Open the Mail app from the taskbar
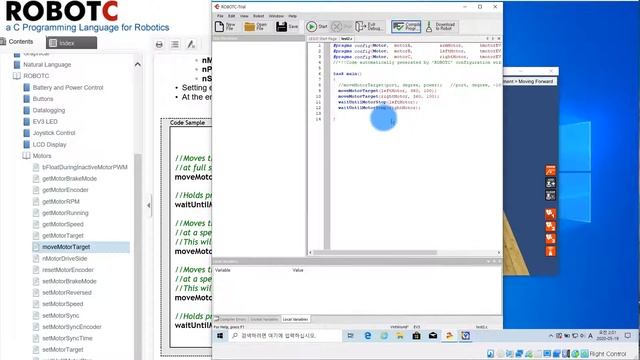This screenshot has height=360, width=640. [x=433, y=336]
